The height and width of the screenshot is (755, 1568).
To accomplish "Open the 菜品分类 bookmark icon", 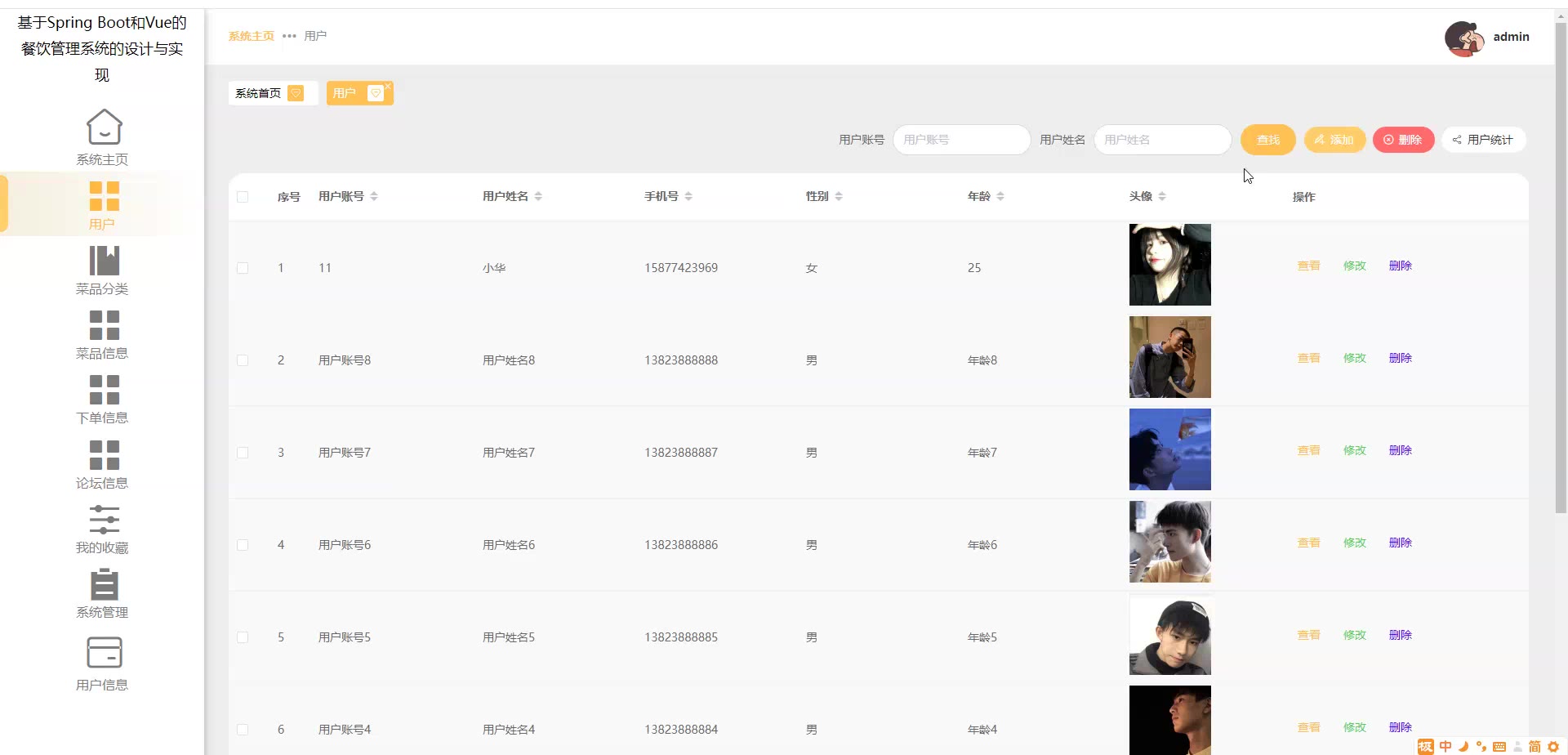I will [x=104, y=261].
